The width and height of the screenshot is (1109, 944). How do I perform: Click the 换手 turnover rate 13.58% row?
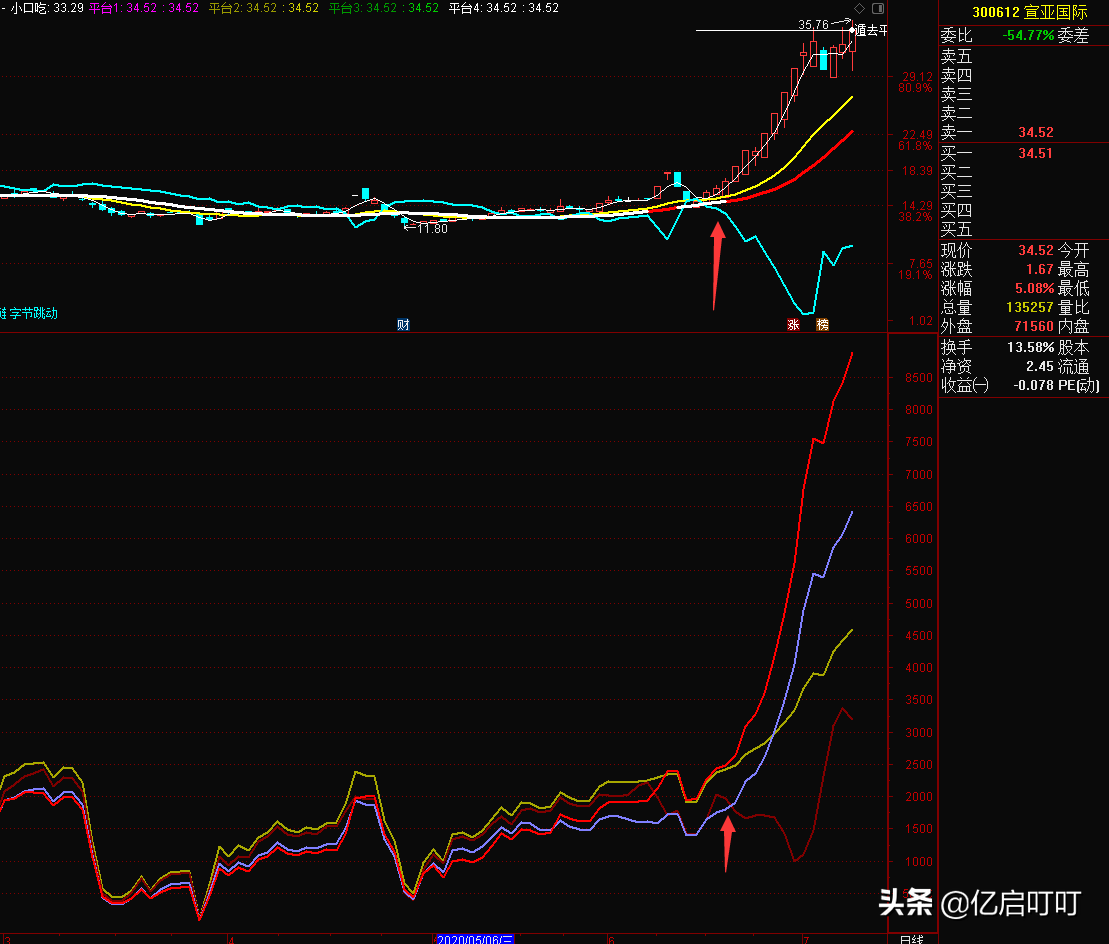[x=1022, y=347]
